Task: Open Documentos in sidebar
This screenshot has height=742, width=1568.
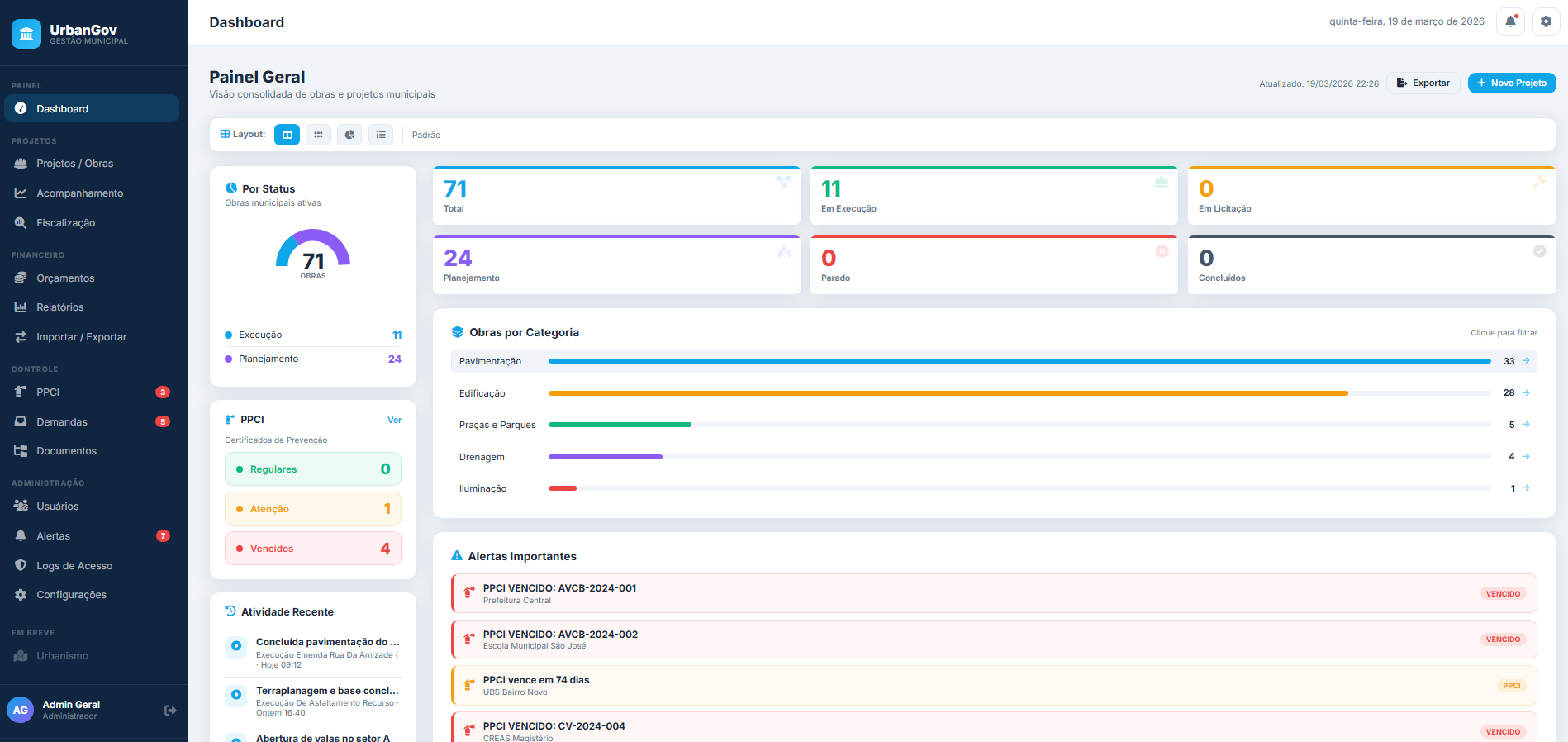Action: pos(92,451)
